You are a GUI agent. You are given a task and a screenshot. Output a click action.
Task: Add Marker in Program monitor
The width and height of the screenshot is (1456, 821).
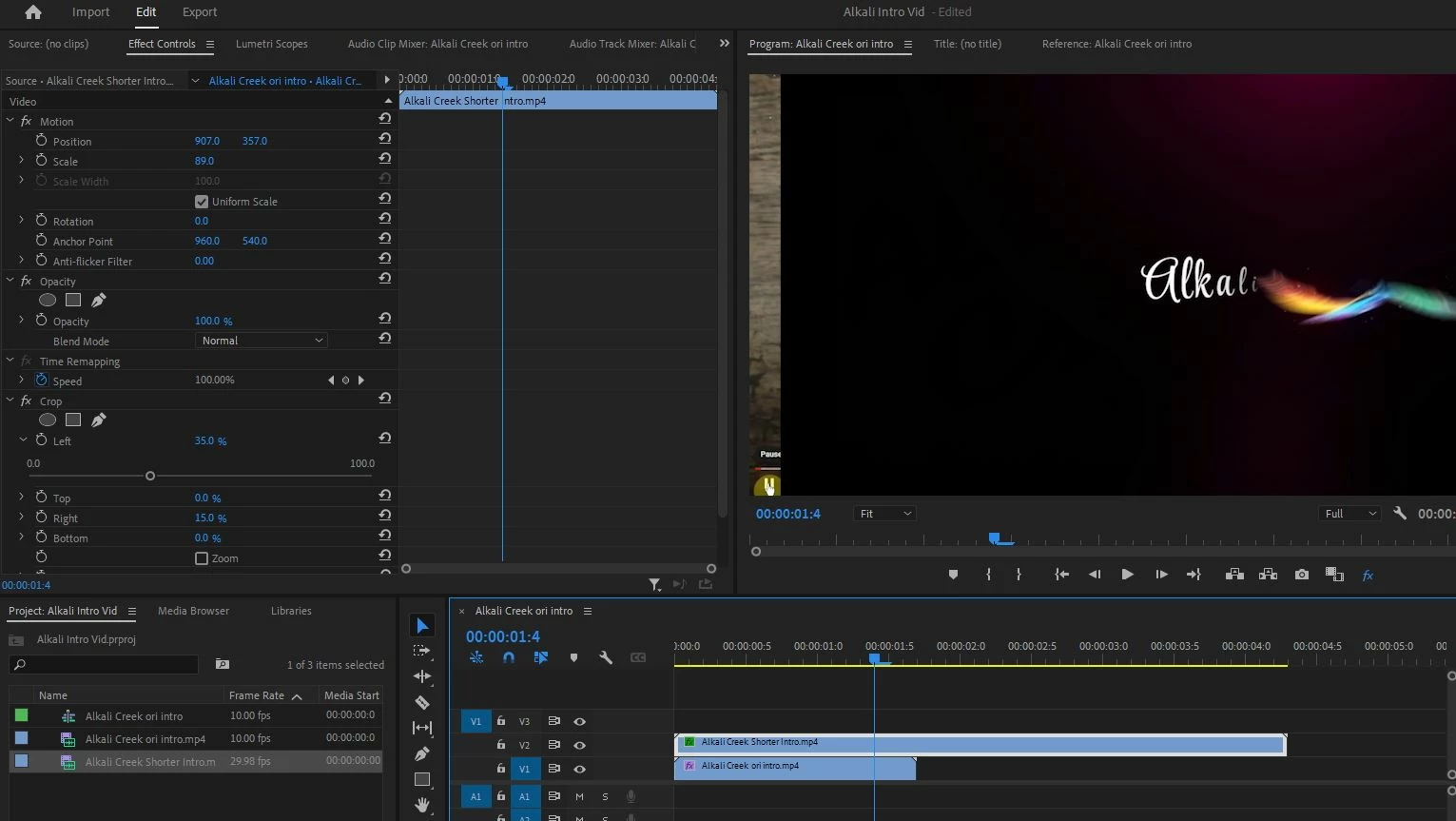point(953,575)
